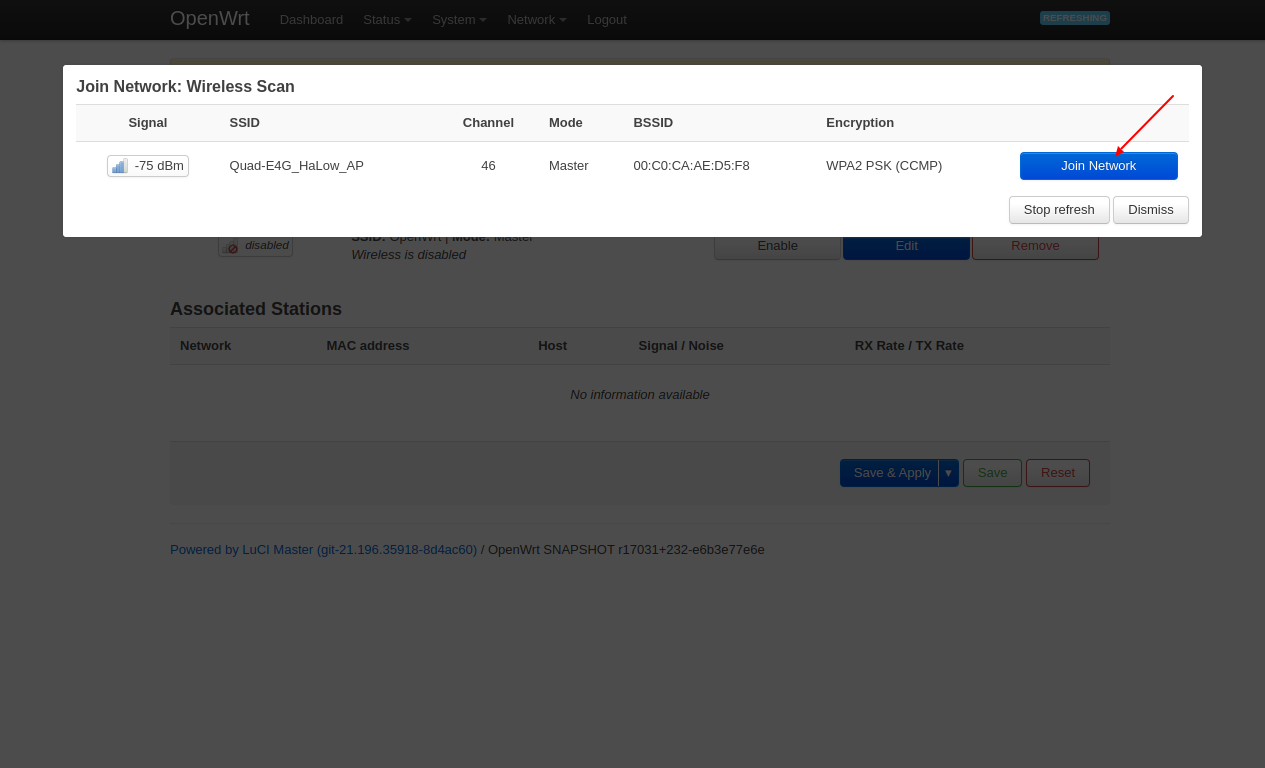Click the signal strength bars icon
This screenshot has width=1265, height=768.
point(119,166)
